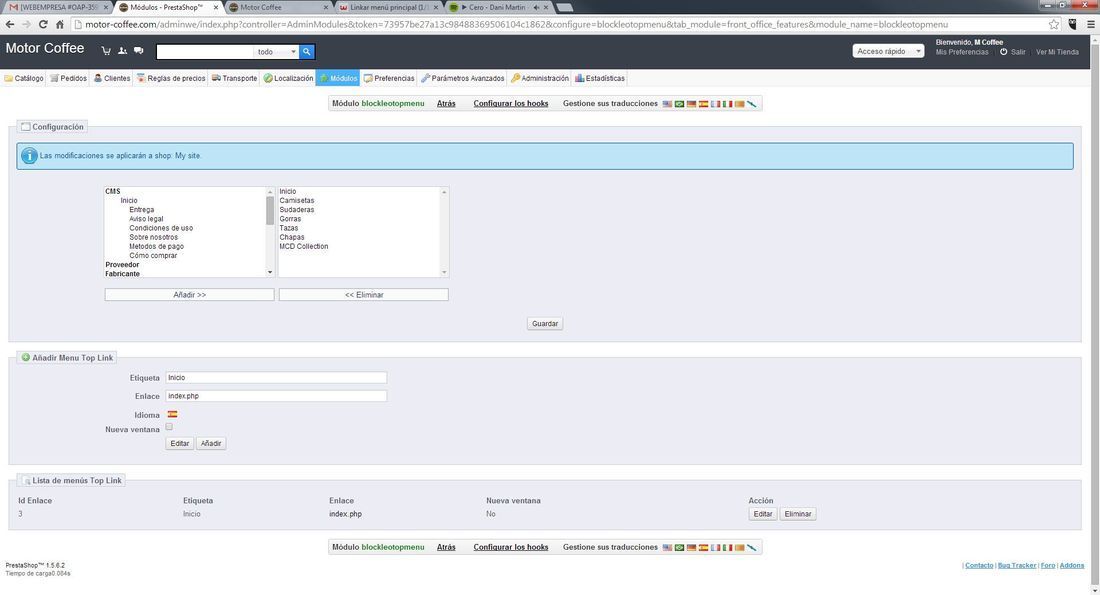Open the Estadísticas menu
Viewport: 1100px width, 595px height.
point(600,78)
